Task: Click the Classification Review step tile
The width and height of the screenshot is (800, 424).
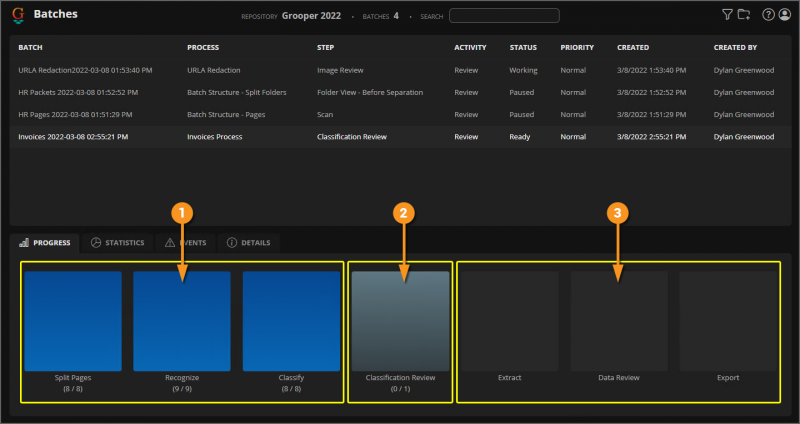Action: pyautogui.click(x=400, y=320)
